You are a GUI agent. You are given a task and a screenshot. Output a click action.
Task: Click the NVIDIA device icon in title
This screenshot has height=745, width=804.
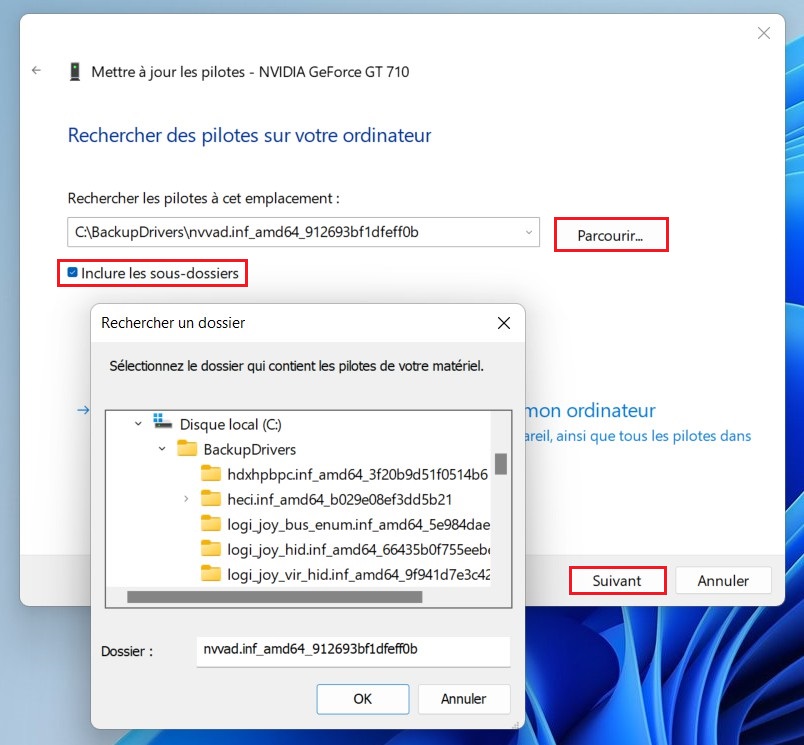click(x=75, y=72)
